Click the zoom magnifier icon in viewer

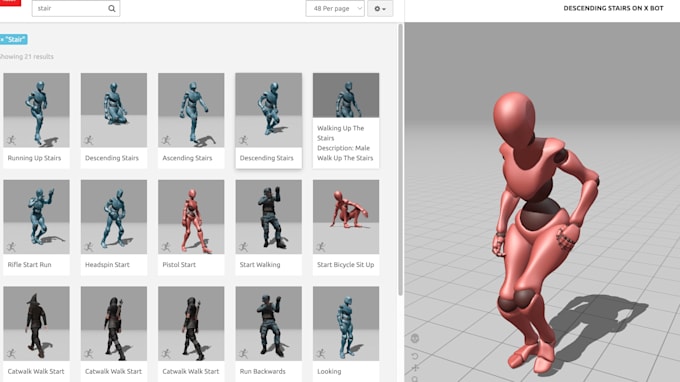415,379
